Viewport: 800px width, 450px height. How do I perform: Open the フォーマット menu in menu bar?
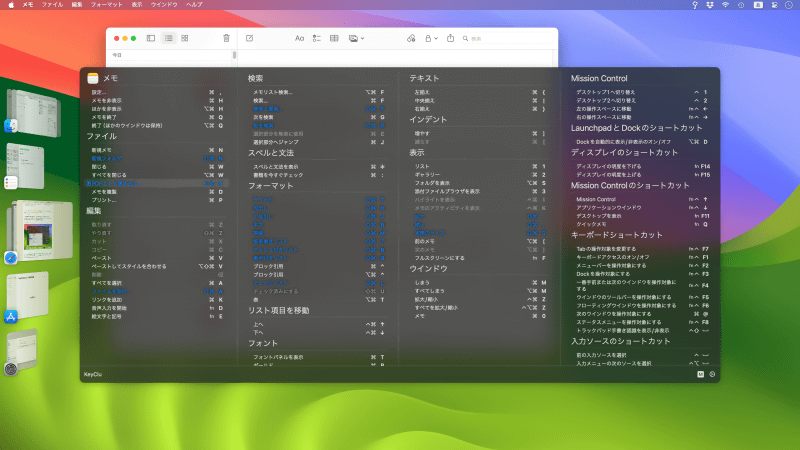[107, 5]
